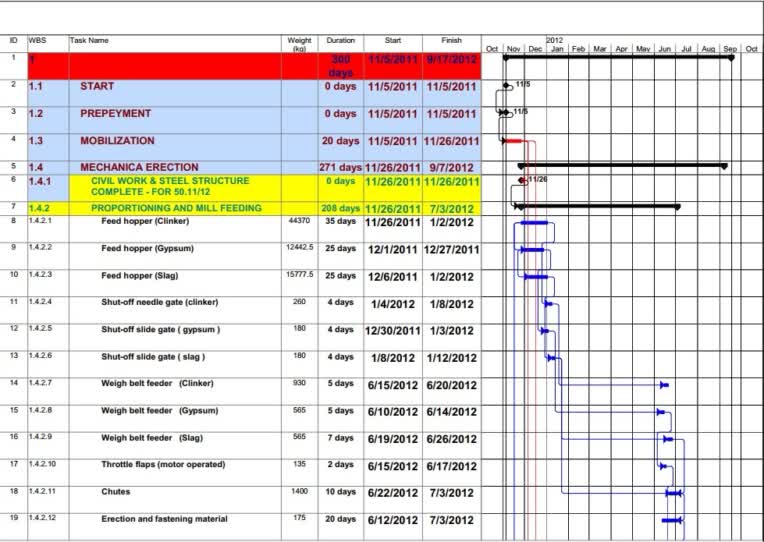Select the red MOBILIZATION Gantt bar
The height and width of the screenshot is (542, 764).
pos(513,141)
